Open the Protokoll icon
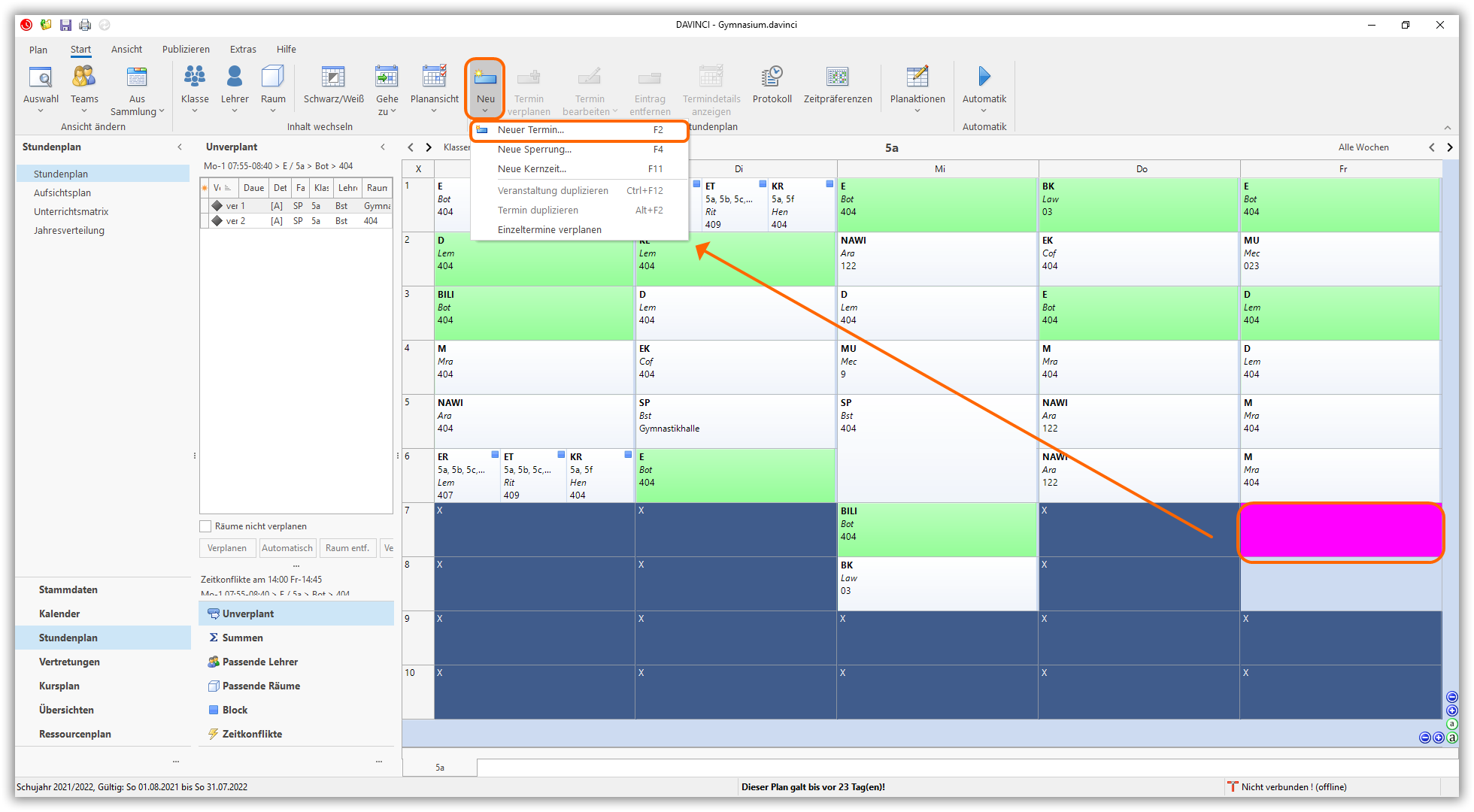Image resolution: width=1474 pixels, height=812 pixels. coord(772,77)
